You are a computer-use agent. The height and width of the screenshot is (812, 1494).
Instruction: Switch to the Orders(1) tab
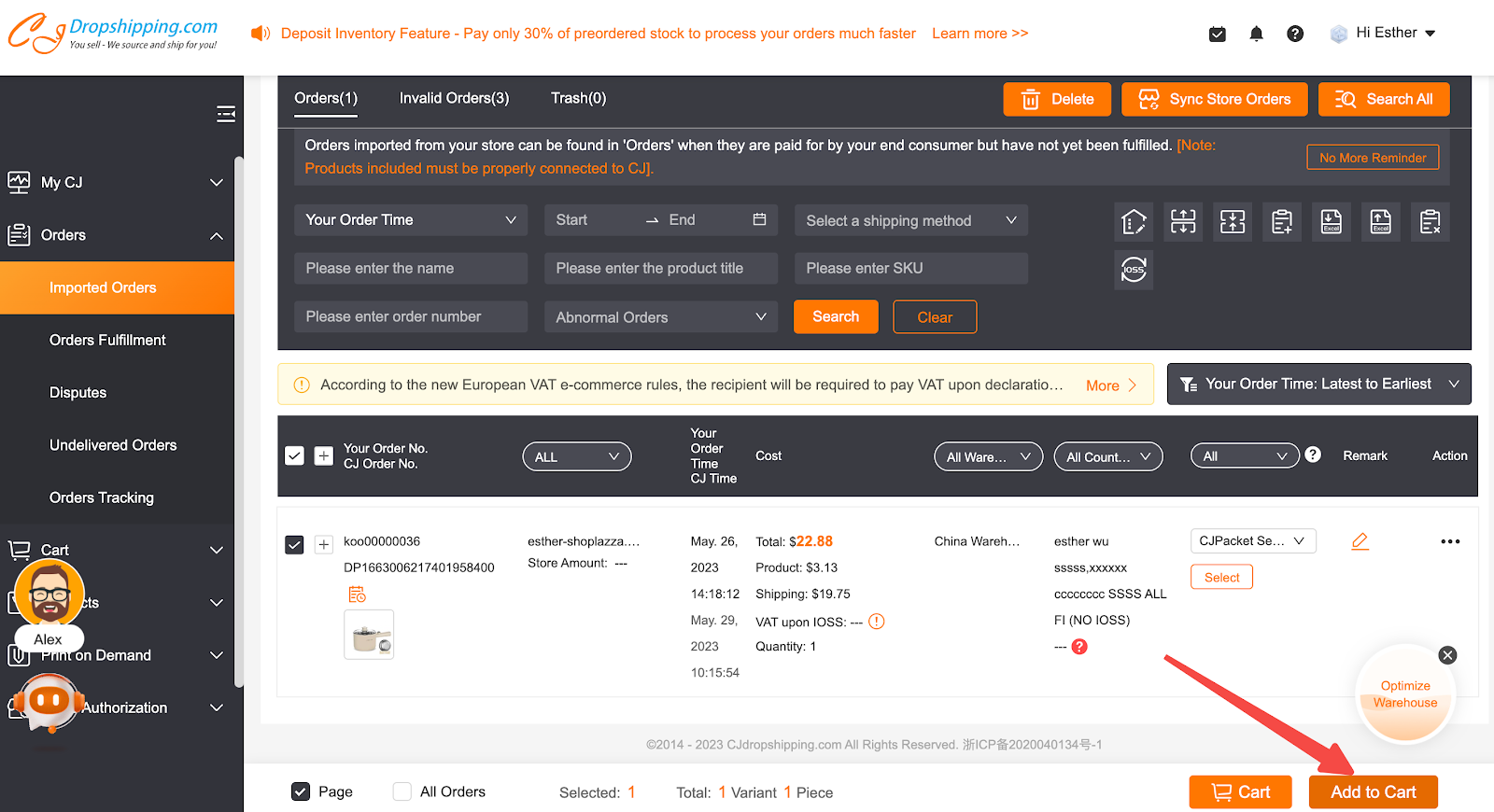326,98
